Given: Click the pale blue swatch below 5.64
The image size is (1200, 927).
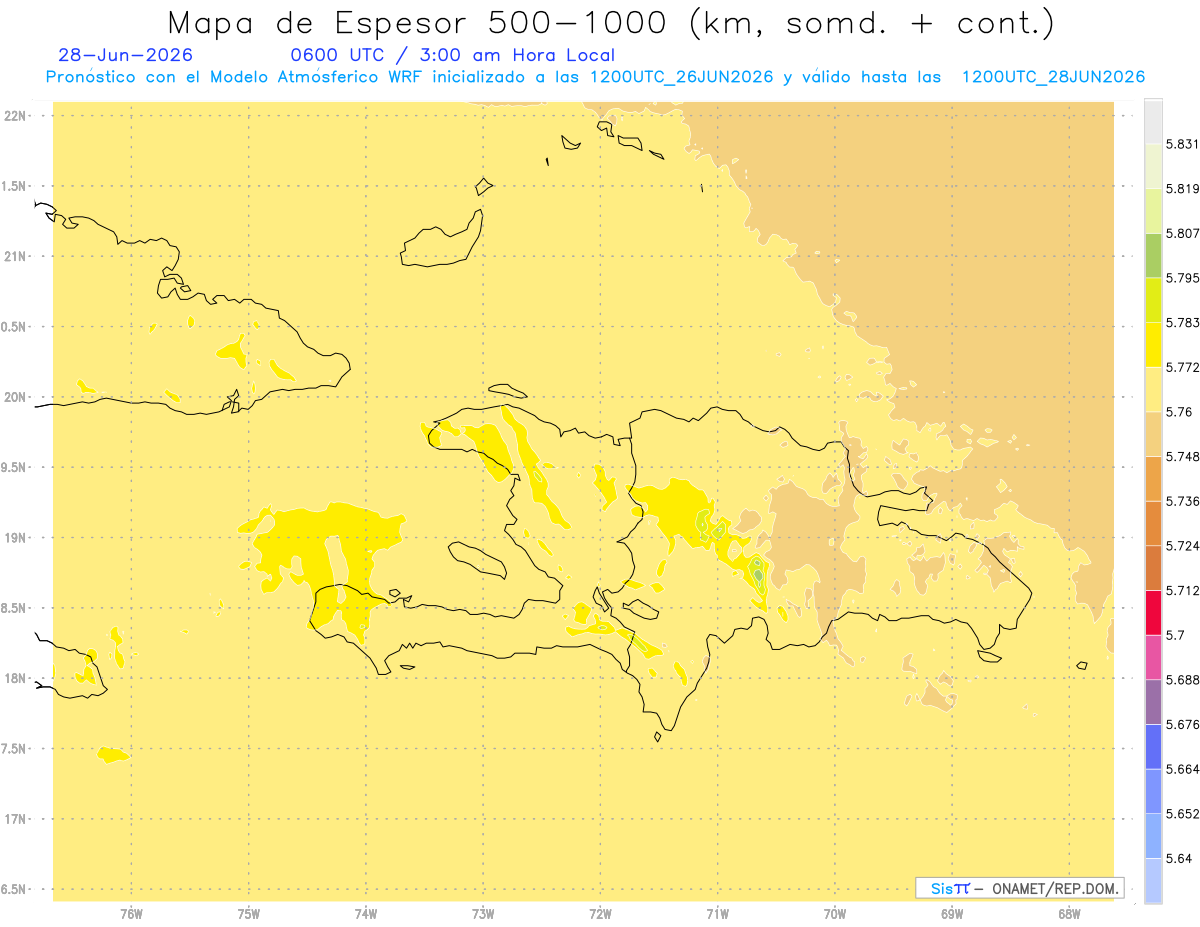Looking at the screenshot, I should point(1153,881).
